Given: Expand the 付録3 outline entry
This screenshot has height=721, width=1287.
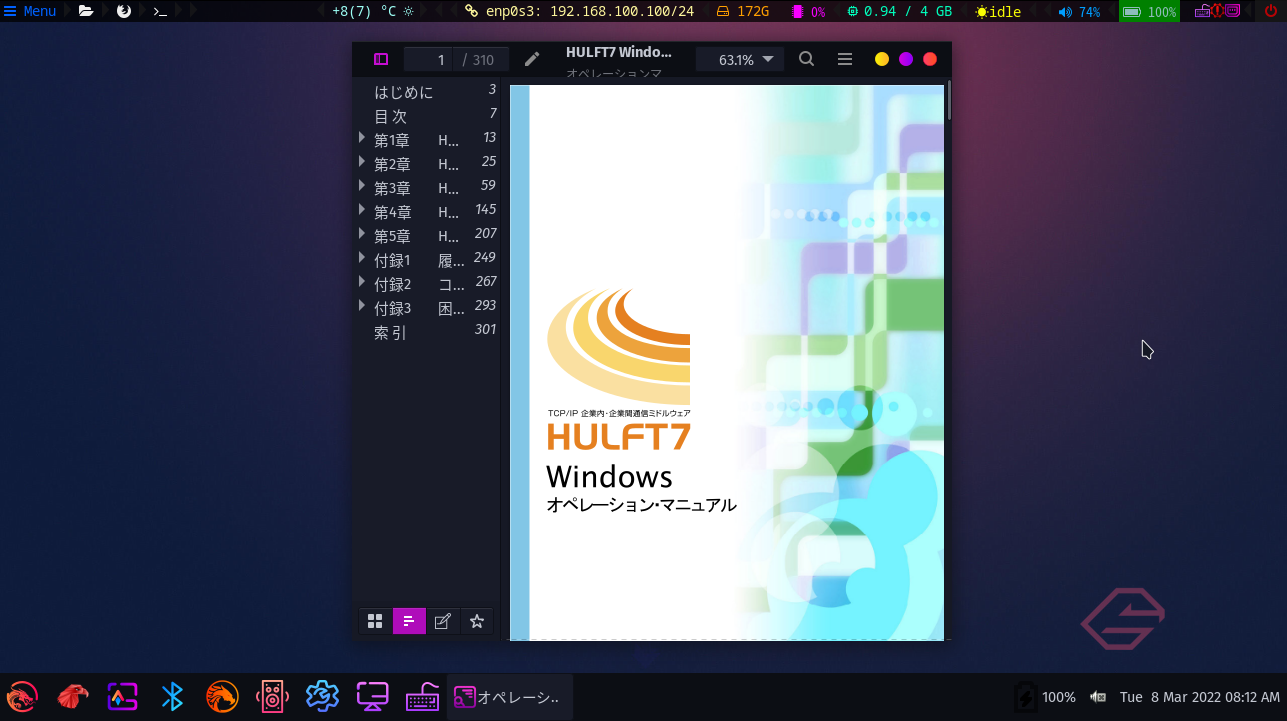Looking at the screenshot, I should [362, 305].
